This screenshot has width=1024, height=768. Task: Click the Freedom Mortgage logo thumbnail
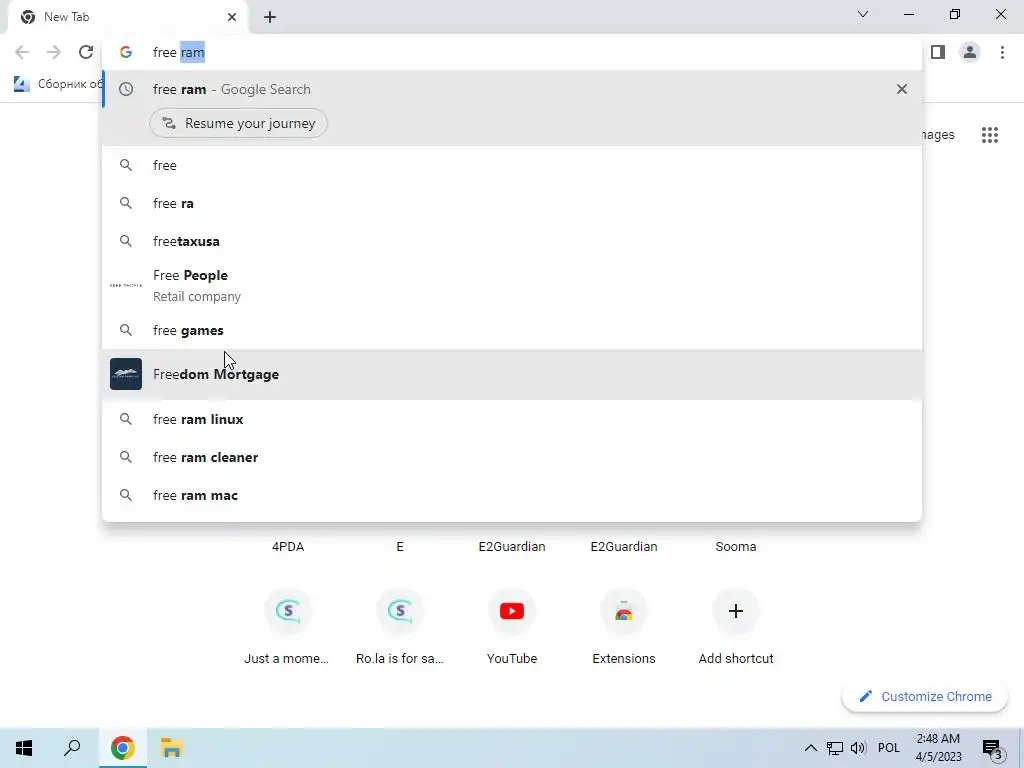pos(126,374)
